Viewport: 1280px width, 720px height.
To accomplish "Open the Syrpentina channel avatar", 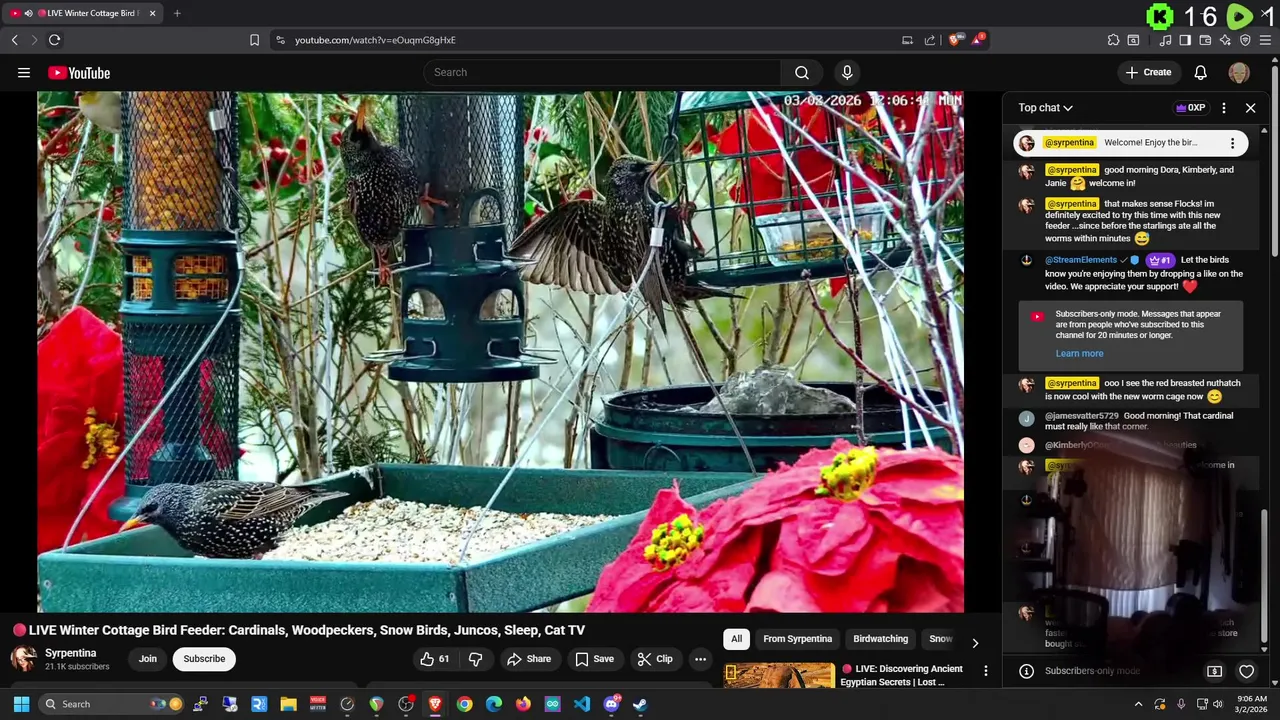I will pyautogui.click(x=24, y=658).
